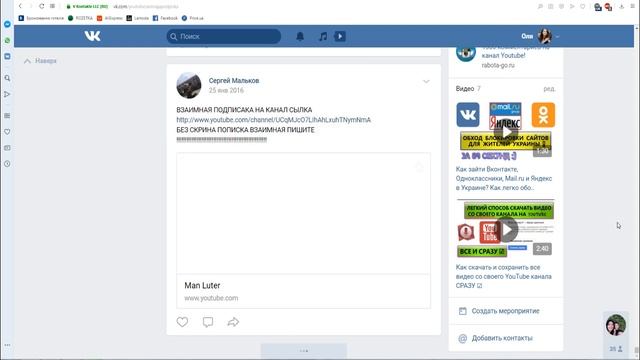
Task: Open the sidebar news icon
Action: pos(7,148)
